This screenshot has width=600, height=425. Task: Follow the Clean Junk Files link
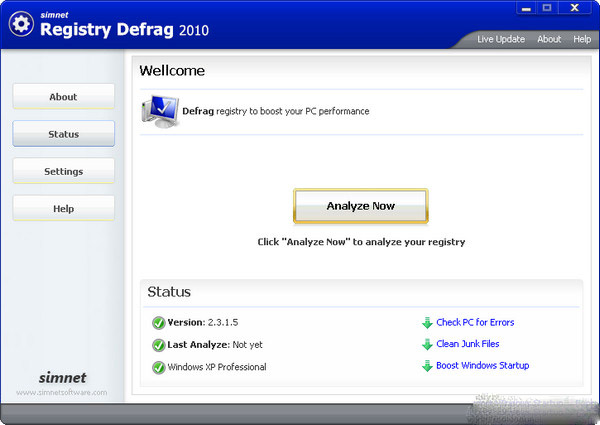468,344
